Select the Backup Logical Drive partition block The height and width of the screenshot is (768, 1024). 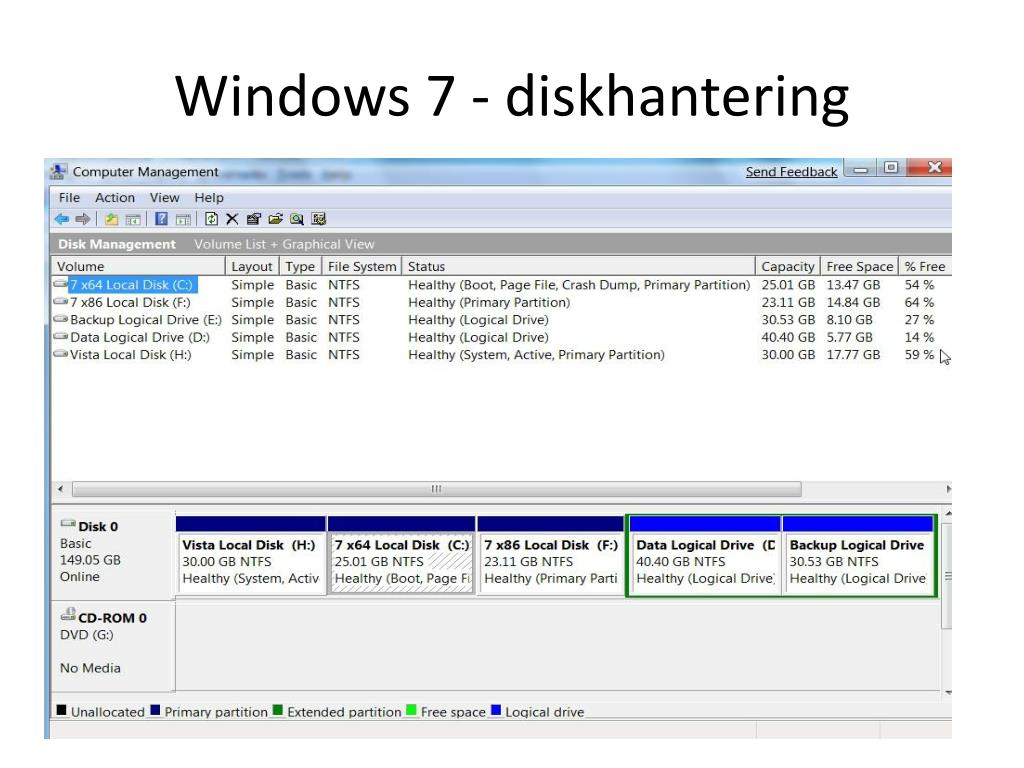pyautogui.click(x=858, y=555)
